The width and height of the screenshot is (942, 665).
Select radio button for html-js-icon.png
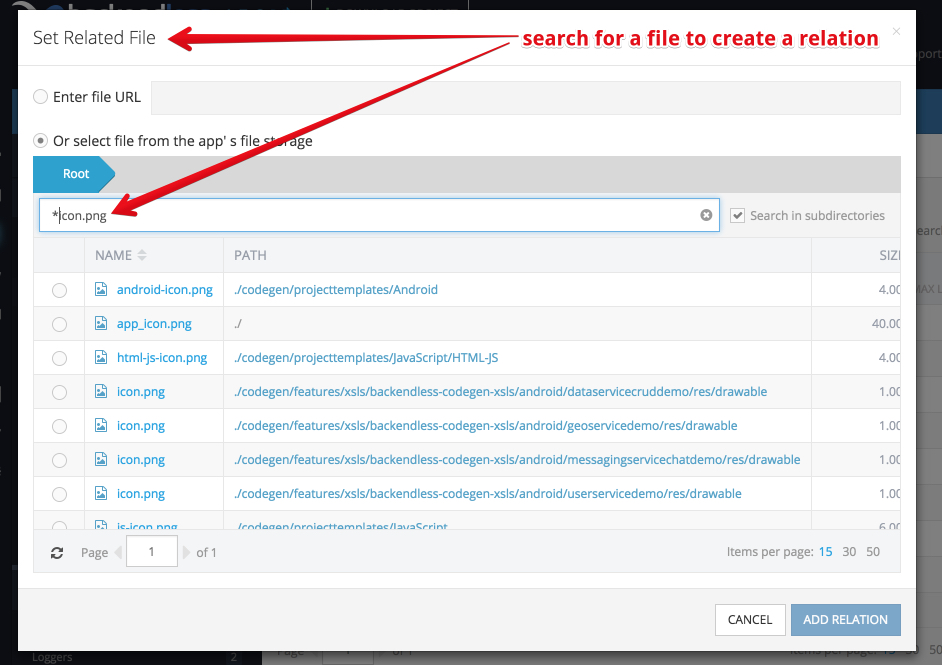tap(59, 358)
